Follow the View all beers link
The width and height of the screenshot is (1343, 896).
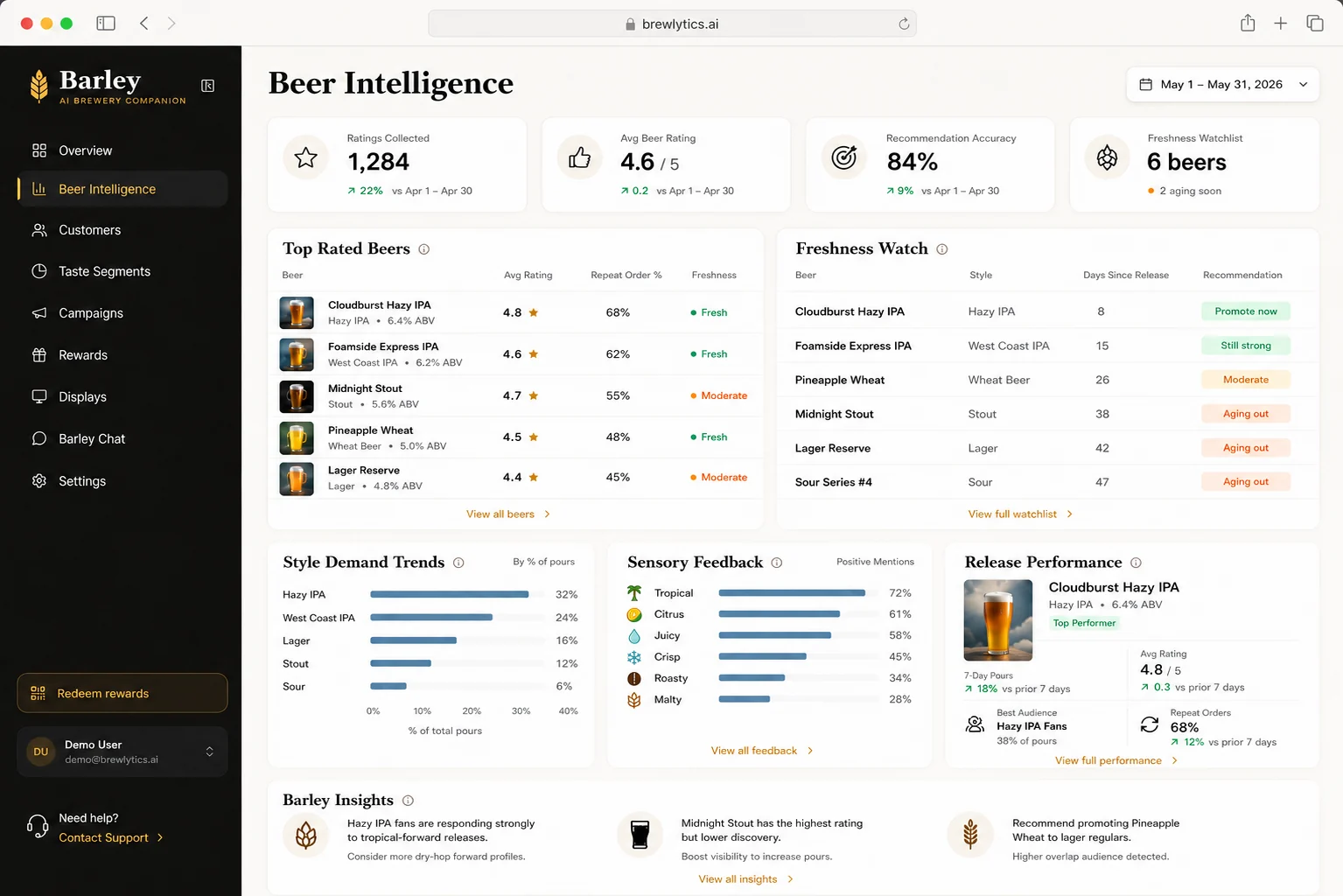coord(508,514)
